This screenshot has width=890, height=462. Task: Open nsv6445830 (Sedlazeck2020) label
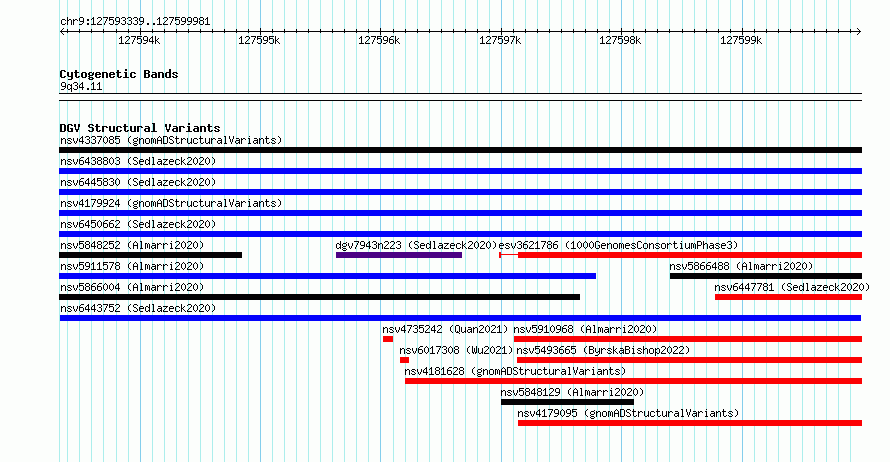pos(138,182)
